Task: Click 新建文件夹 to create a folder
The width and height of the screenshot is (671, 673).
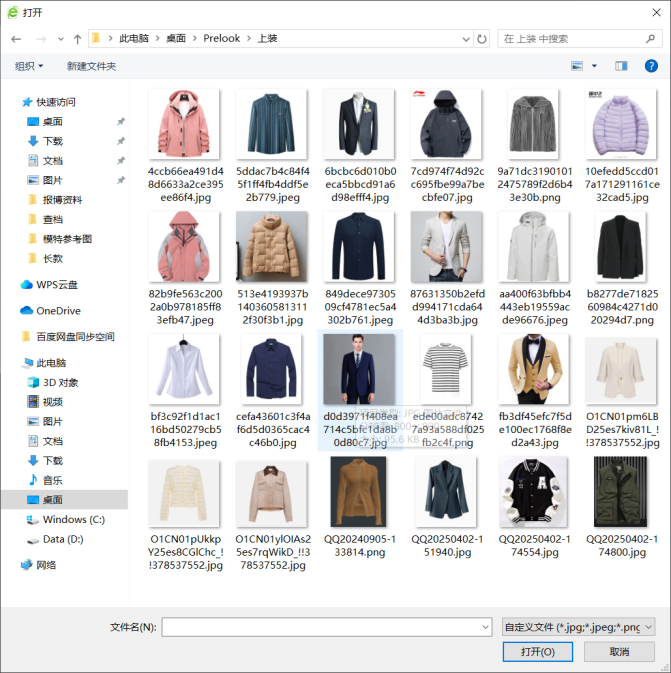Action: (x=91, y=66)
